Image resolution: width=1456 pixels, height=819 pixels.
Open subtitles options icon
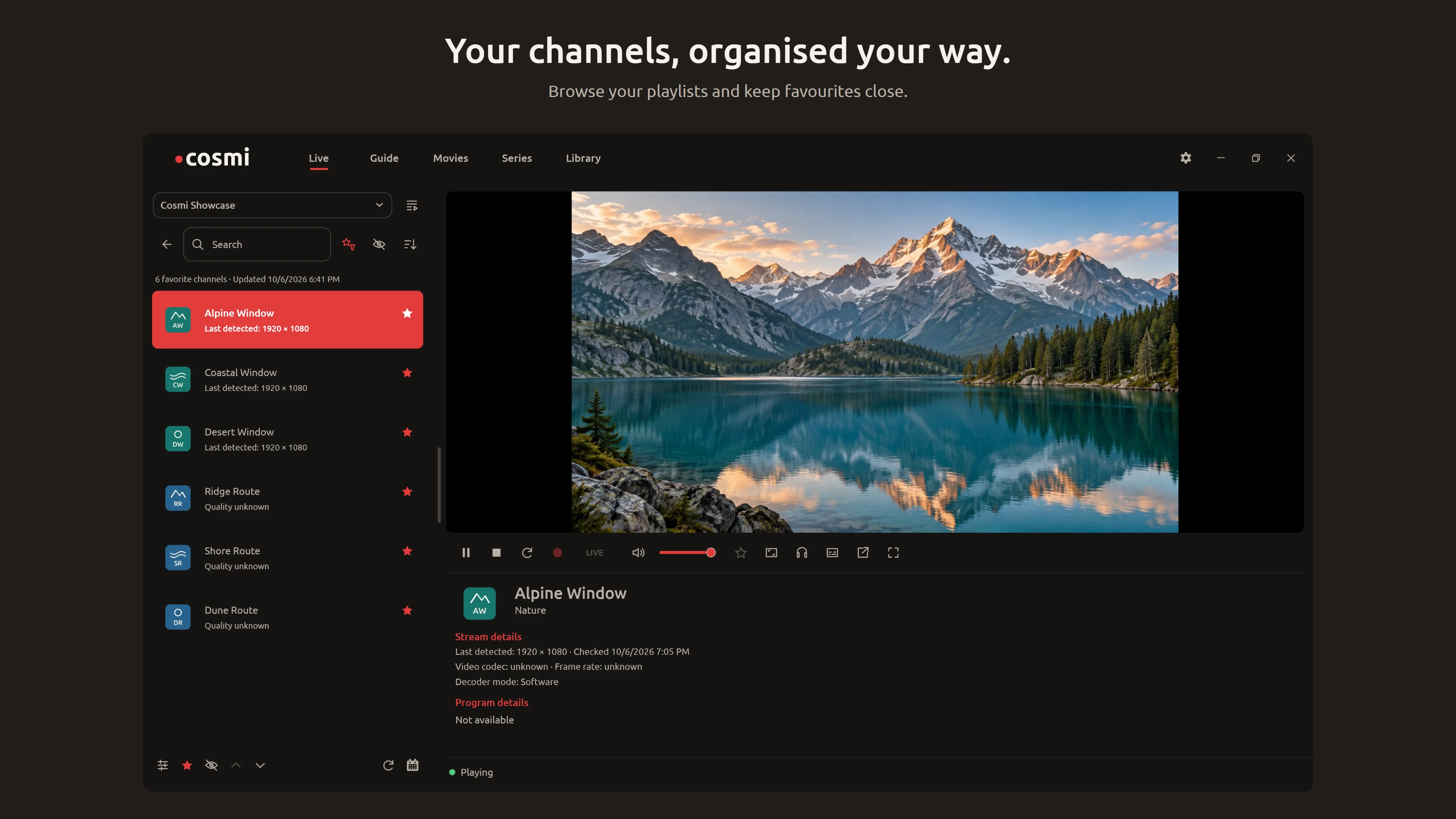[x=832, y=553]
